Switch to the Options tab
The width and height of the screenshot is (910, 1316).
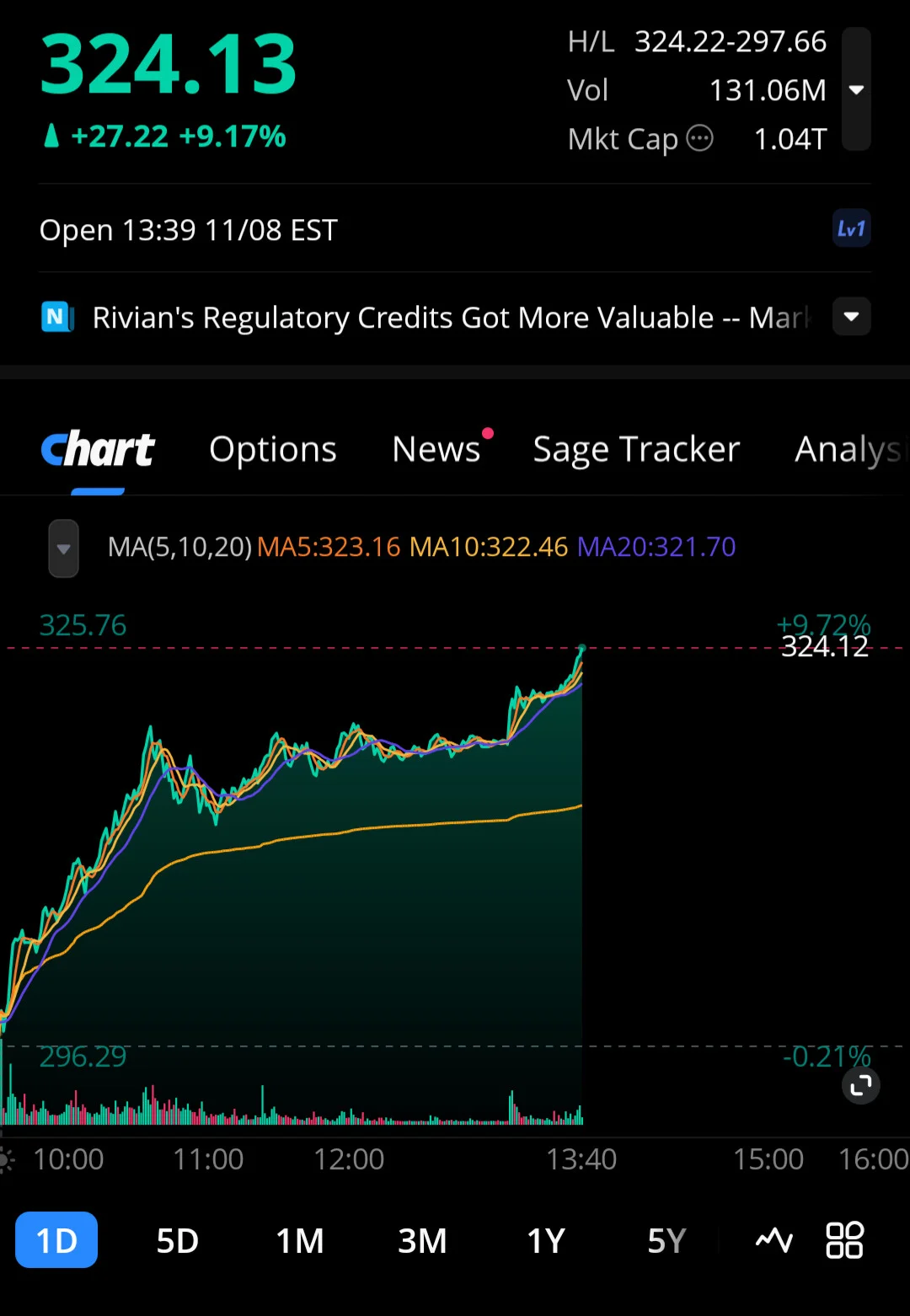click(273, 449)
